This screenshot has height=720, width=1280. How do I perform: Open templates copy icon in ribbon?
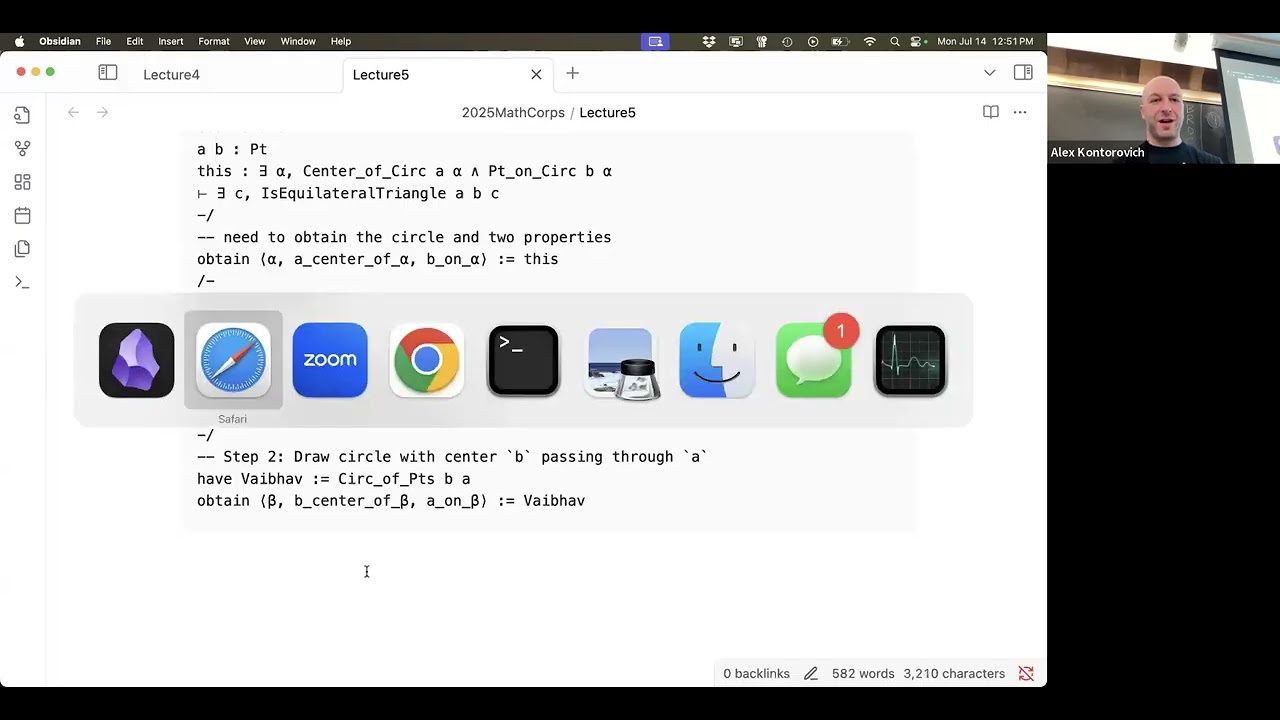point(22,248)
